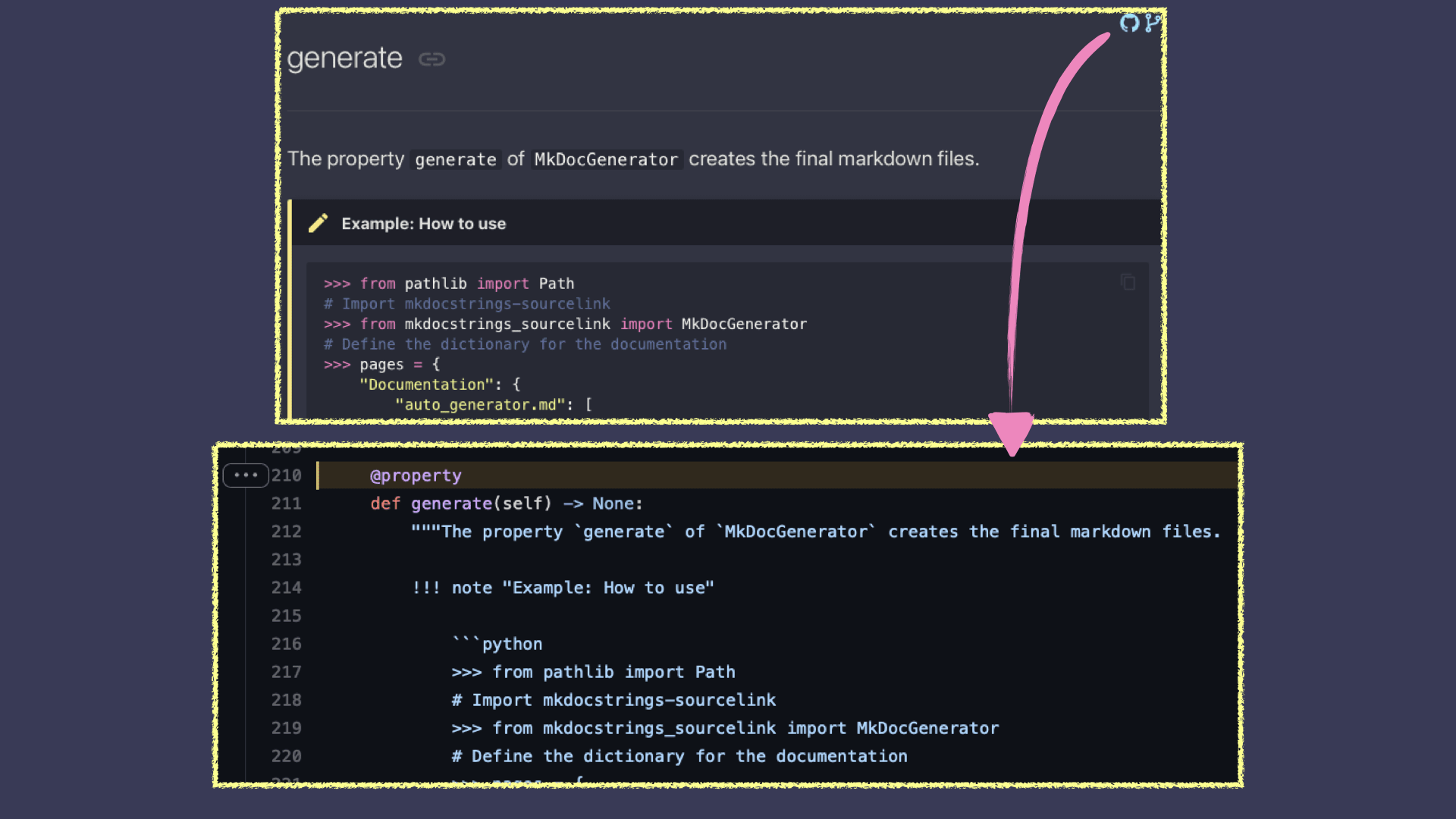
Task: Select line number 217
Action: [x=286, y=672]
